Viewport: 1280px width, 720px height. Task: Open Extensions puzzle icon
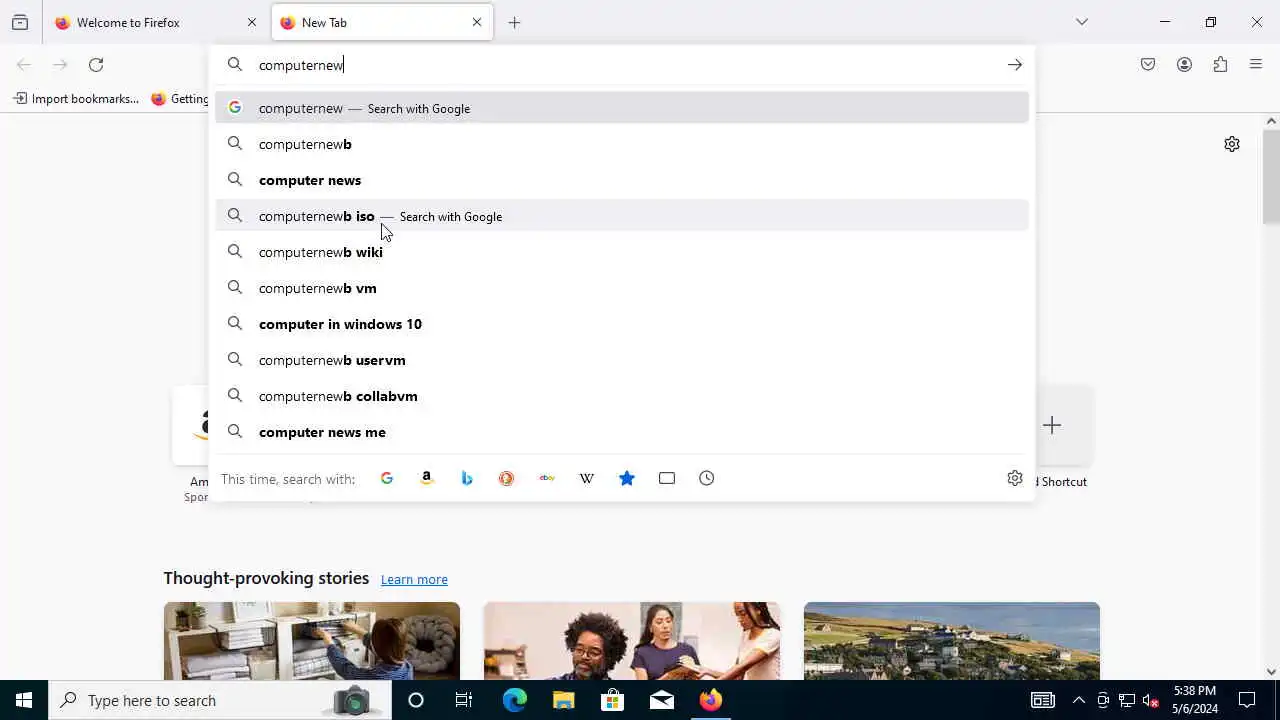[1220, 65]
